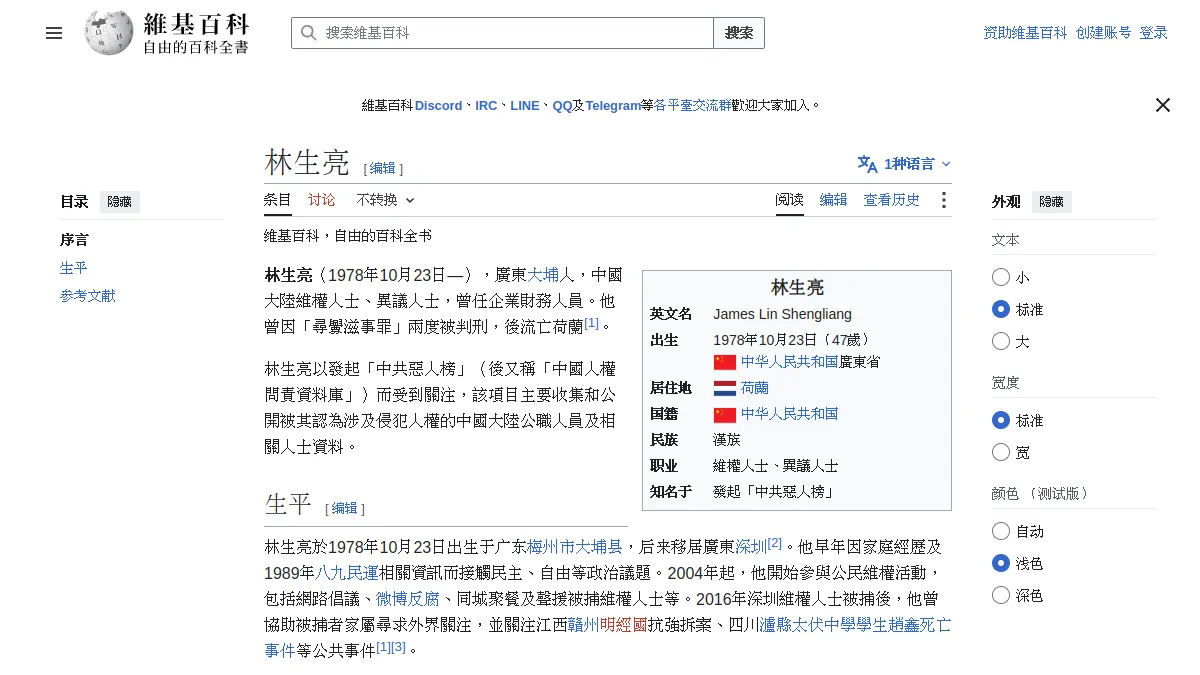The height and width of the screenshot is (675, 1200).
Task: Click the China flag in 国籍 row
Action: pyautogui.click(x=725, y=414)
